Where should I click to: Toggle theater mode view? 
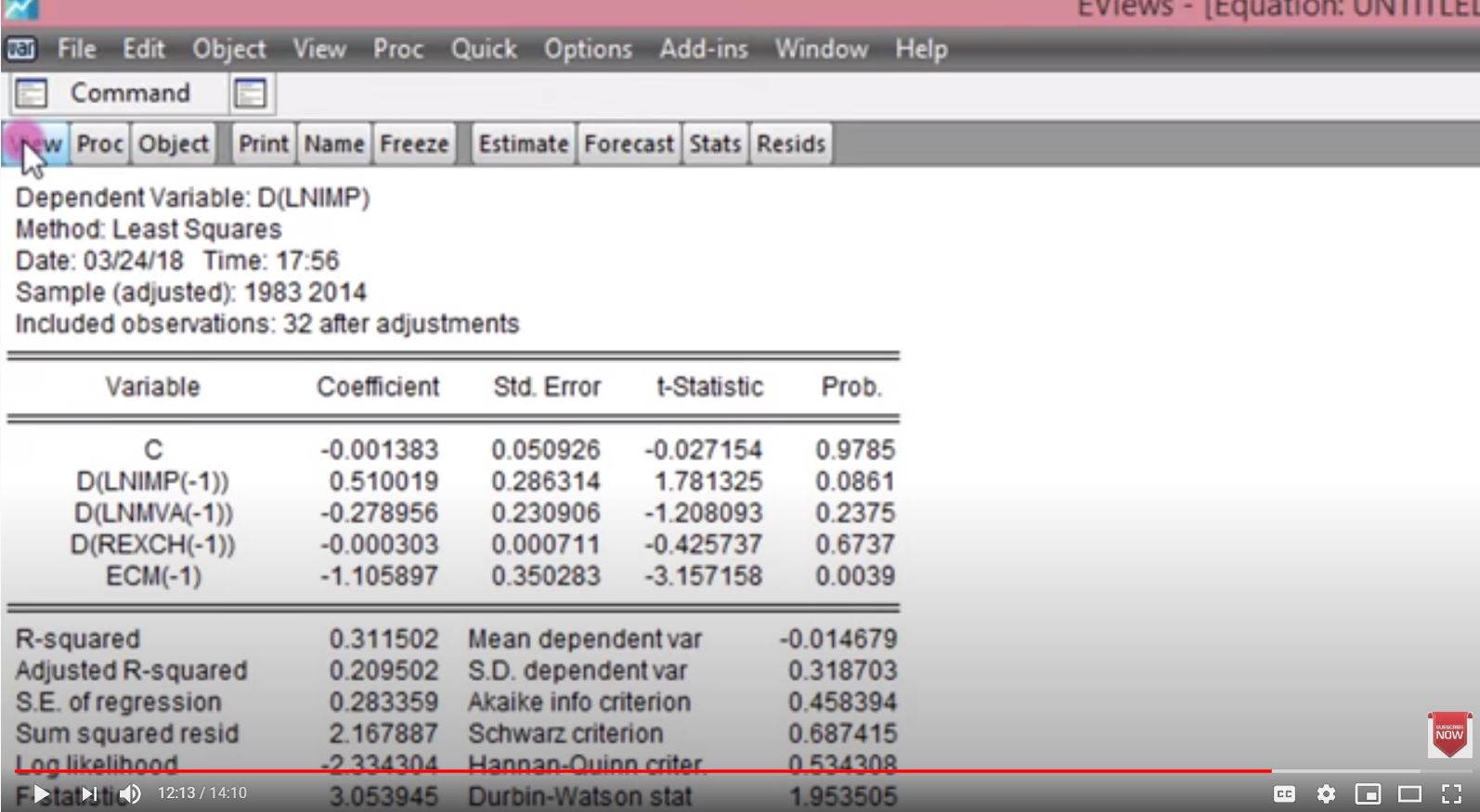click(1409, 793)
